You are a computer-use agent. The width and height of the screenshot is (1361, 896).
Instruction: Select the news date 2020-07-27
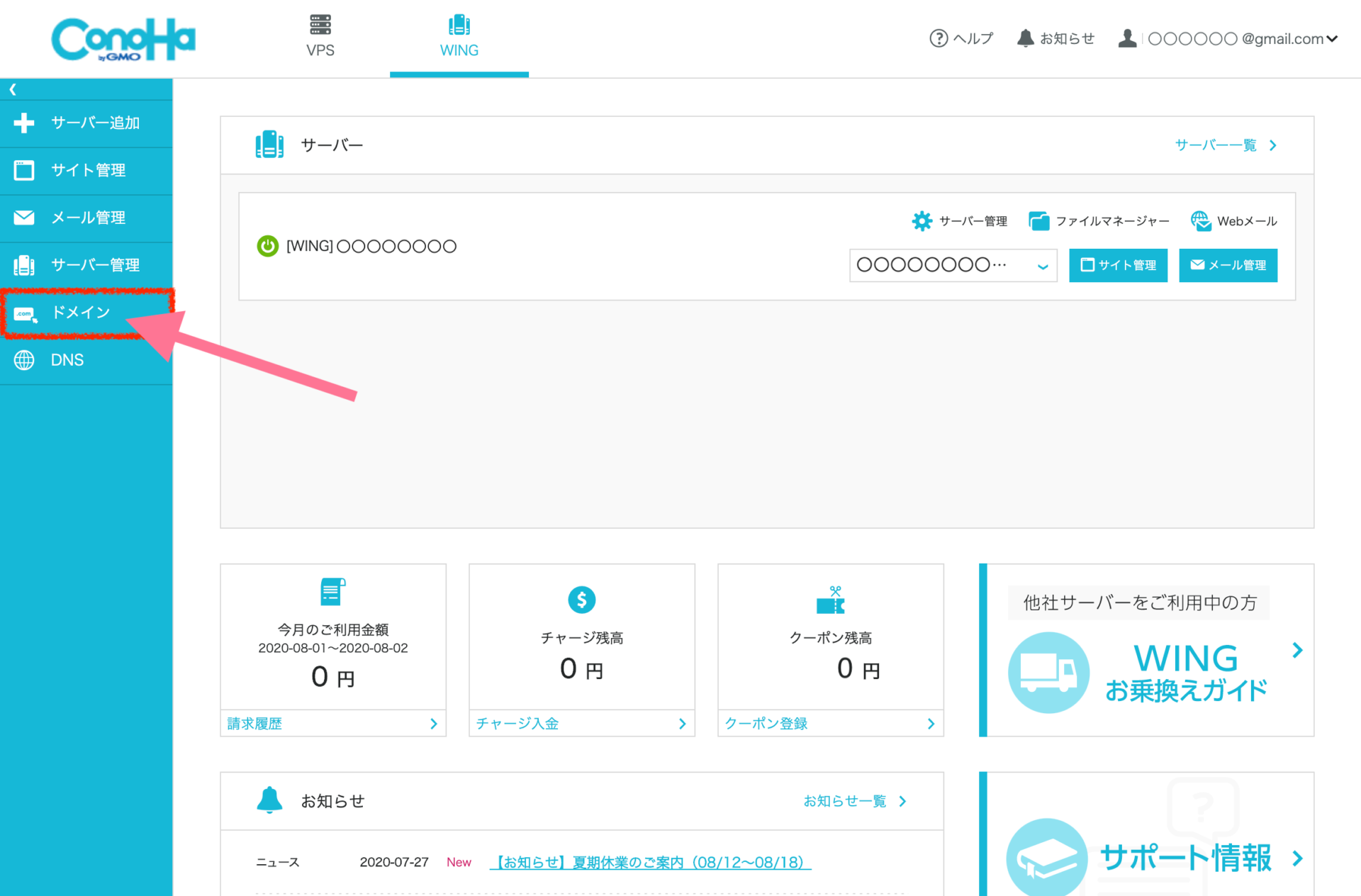(394, 862)
